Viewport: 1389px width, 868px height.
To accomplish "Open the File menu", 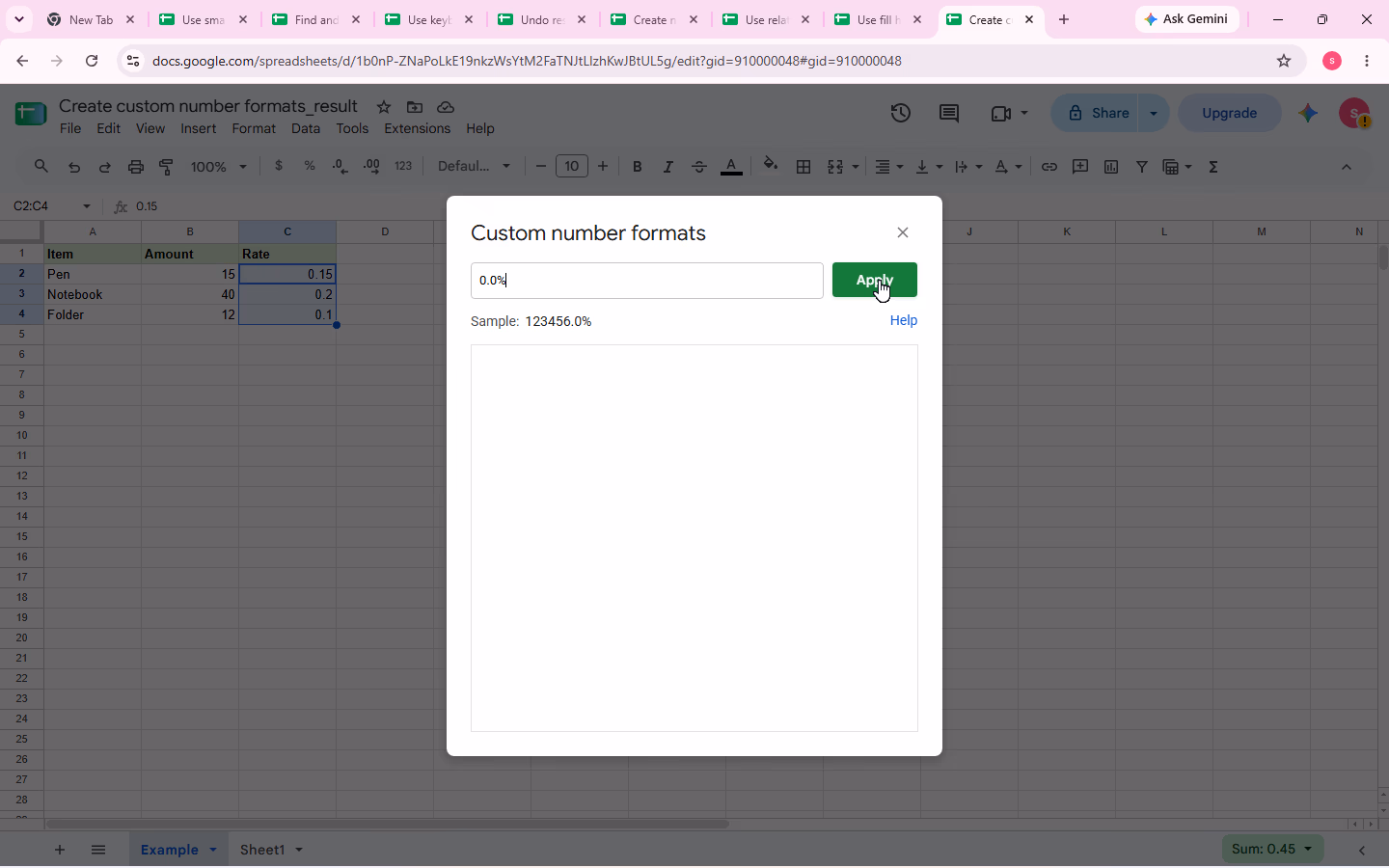I will (70, 128).
